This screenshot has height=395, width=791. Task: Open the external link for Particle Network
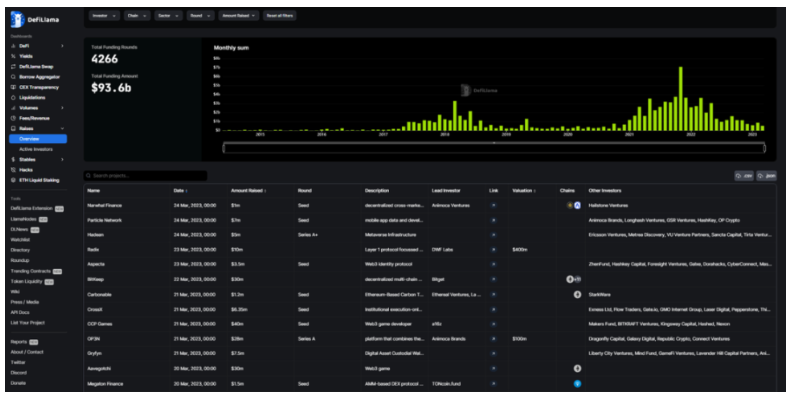493,220
